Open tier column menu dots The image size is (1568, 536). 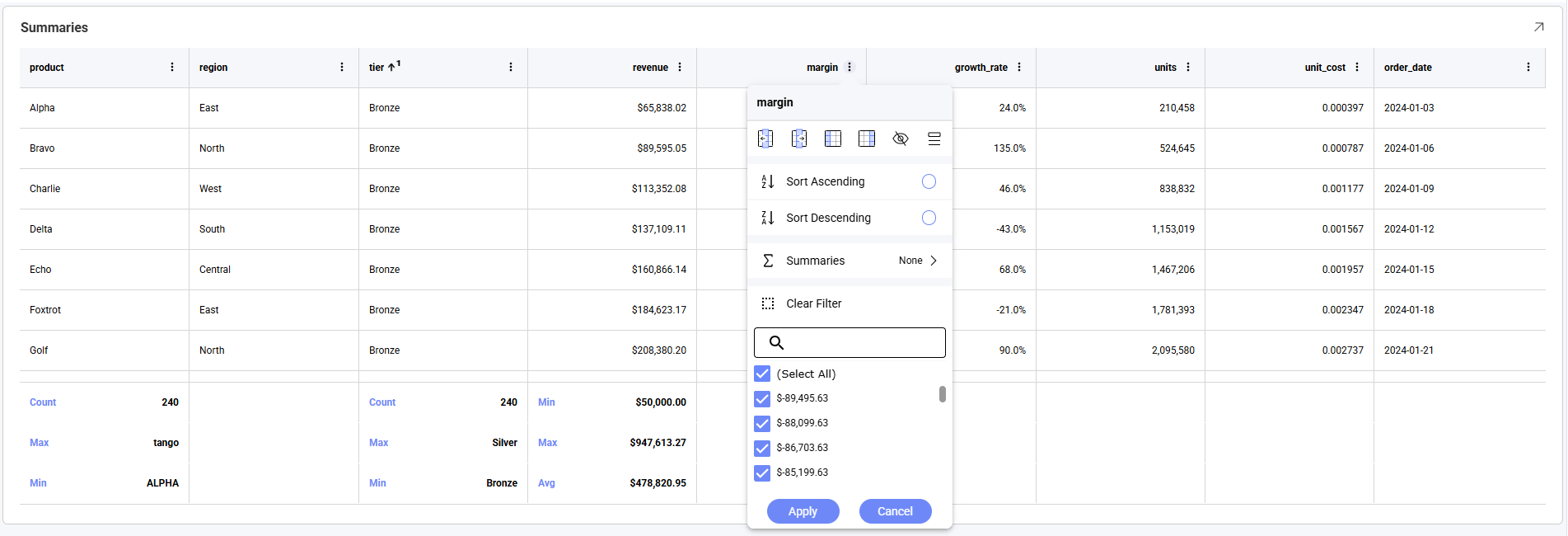[511, 68]
